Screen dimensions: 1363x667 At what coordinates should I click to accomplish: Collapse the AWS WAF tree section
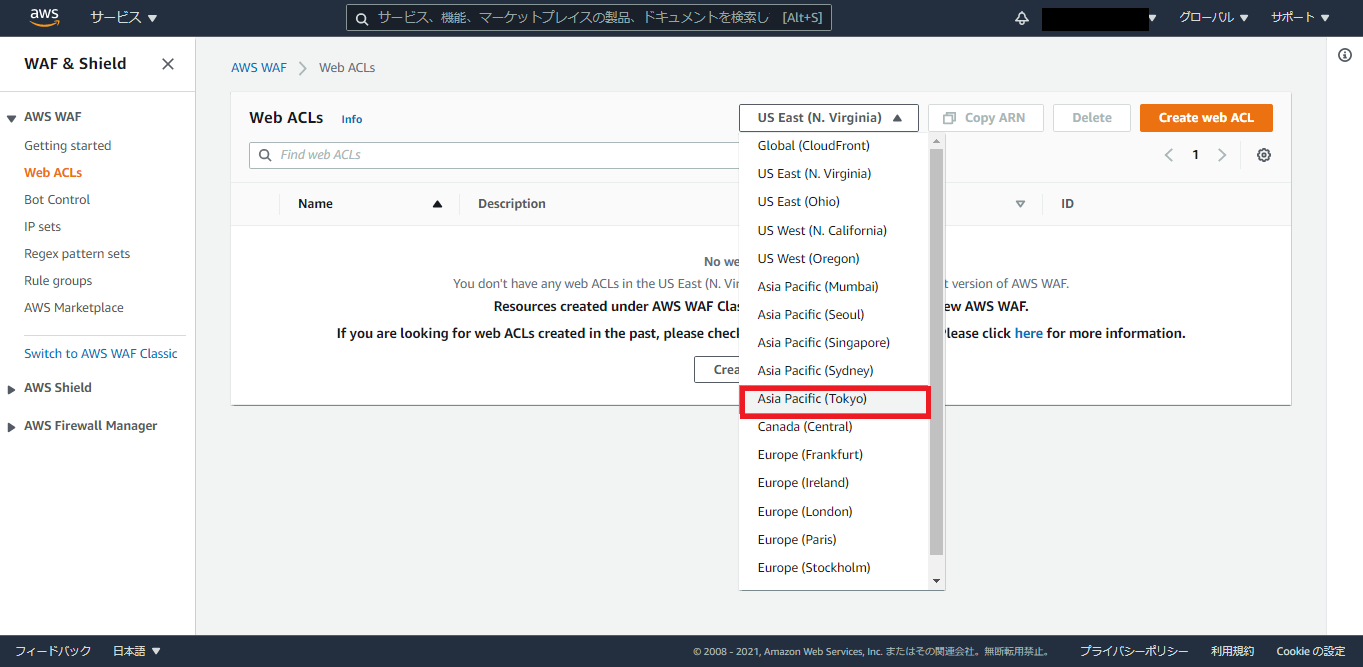tap(11, 118)
